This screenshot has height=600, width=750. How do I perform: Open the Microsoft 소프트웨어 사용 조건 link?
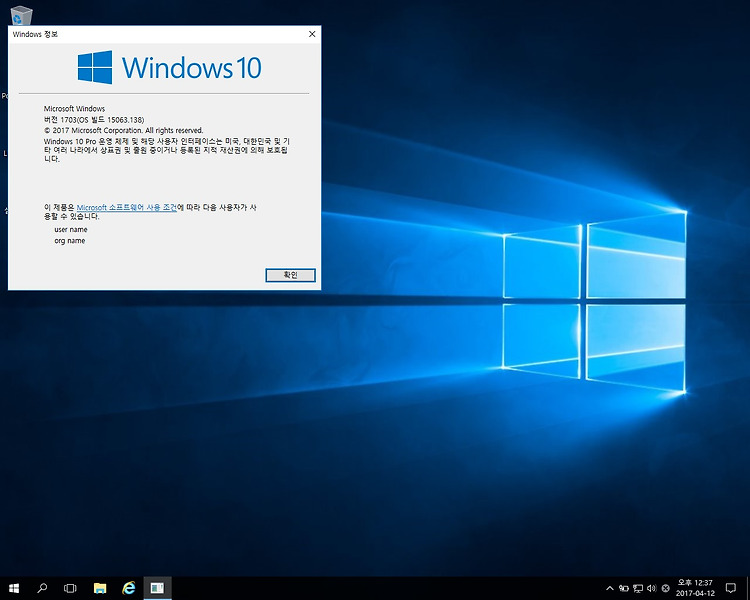point(127,208)
